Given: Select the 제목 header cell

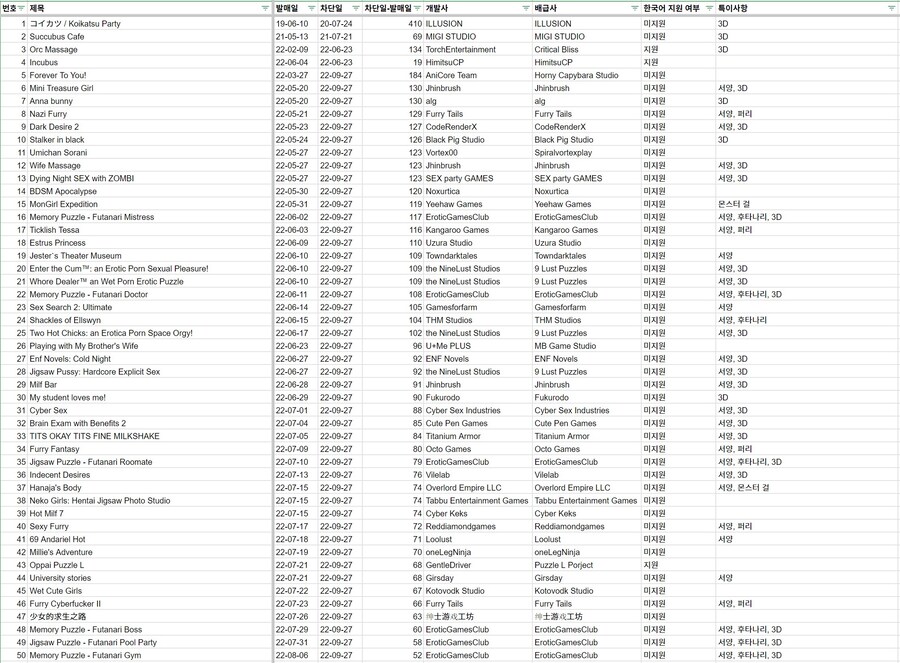Looking at the screenshot, I should [x=150, y=8].
